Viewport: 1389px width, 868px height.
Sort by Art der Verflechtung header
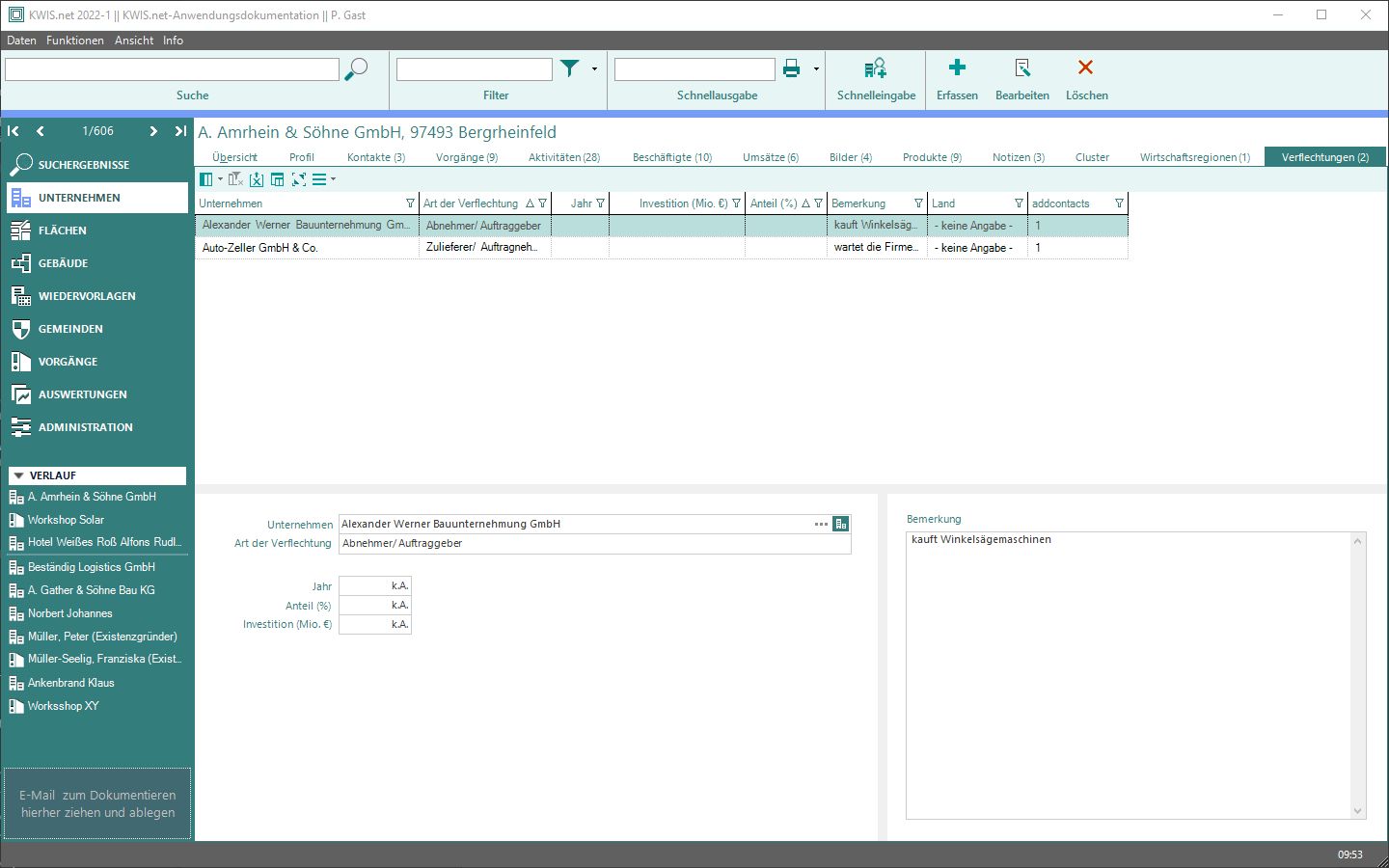click(471, 203)
